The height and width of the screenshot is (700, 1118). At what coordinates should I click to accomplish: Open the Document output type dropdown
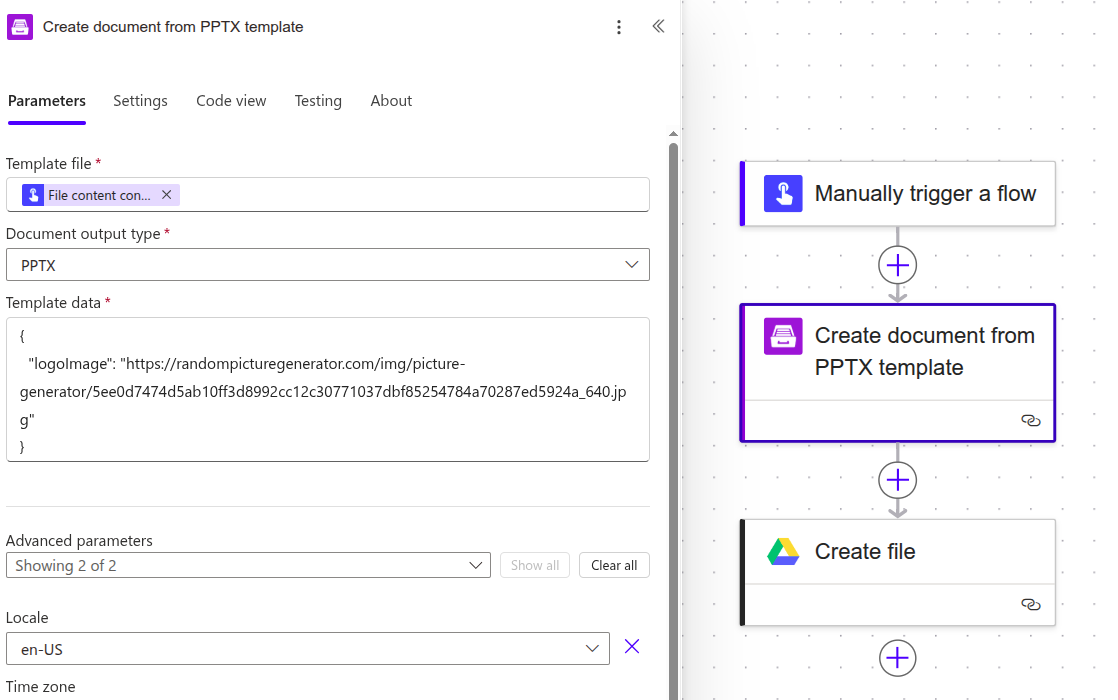pos(328,265)
